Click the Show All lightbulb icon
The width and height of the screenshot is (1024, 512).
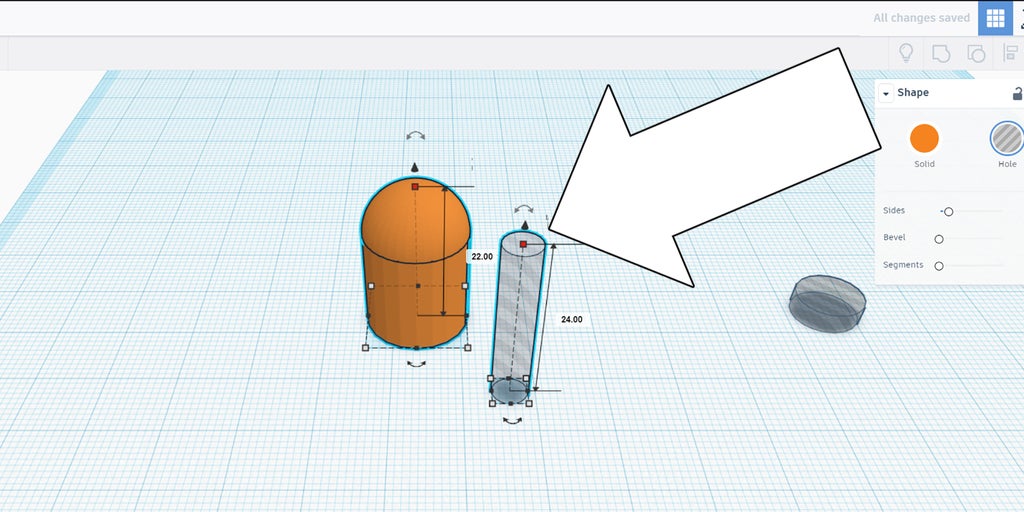click(x=906, y=53)
